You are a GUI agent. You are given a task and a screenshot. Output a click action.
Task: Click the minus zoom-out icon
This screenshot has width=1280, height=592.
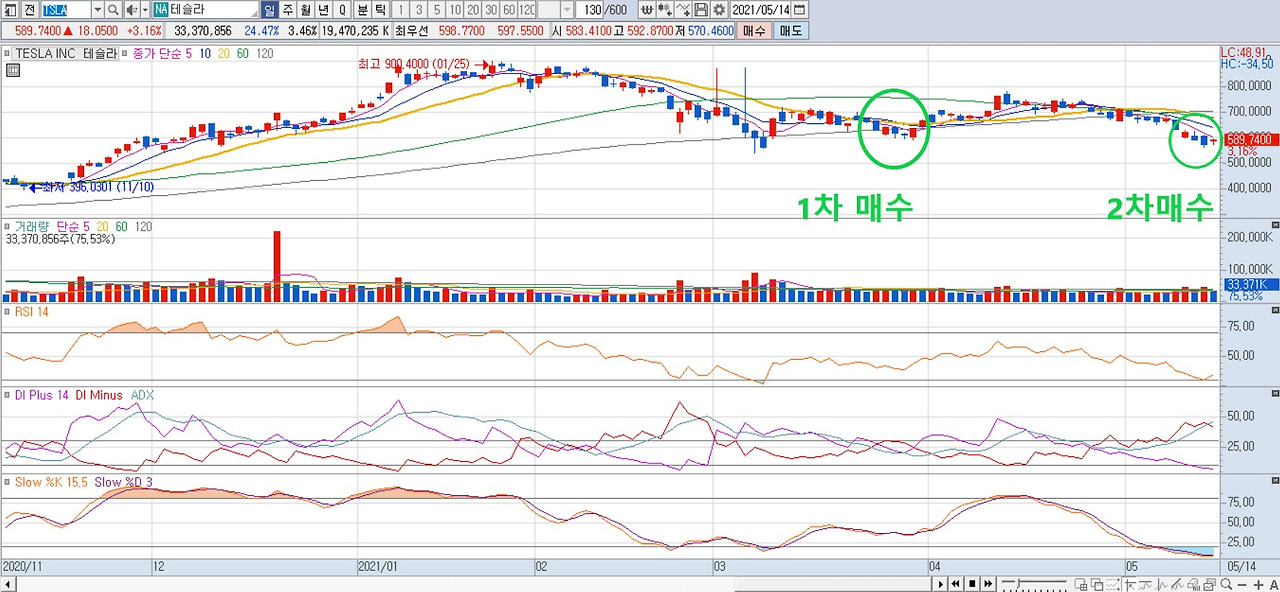pos(1242,584)
